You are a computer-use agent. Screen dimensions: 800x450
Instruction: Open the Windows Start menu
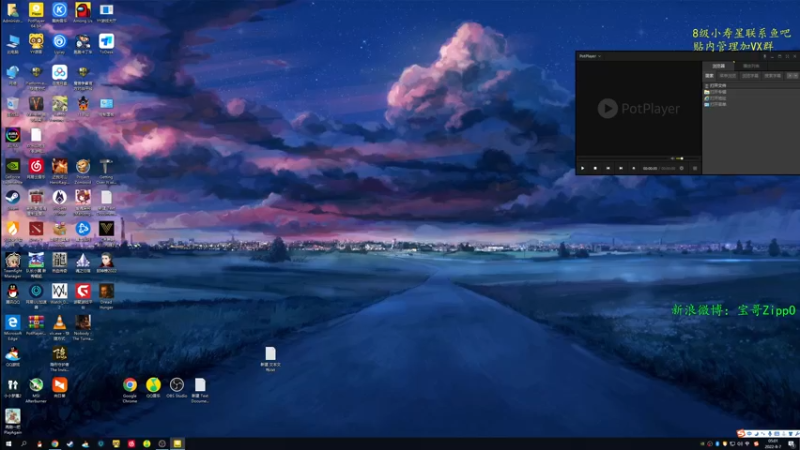click(x=8, y=444)
